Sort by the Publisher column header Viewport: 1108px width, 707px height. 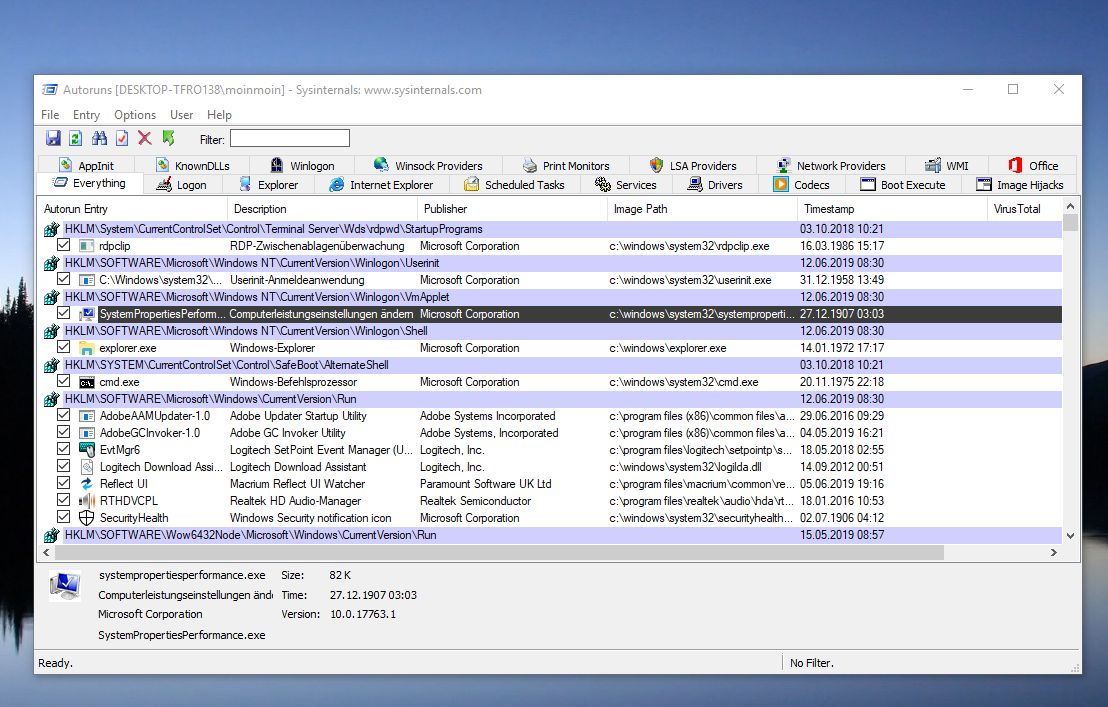(x=512, y=209)
